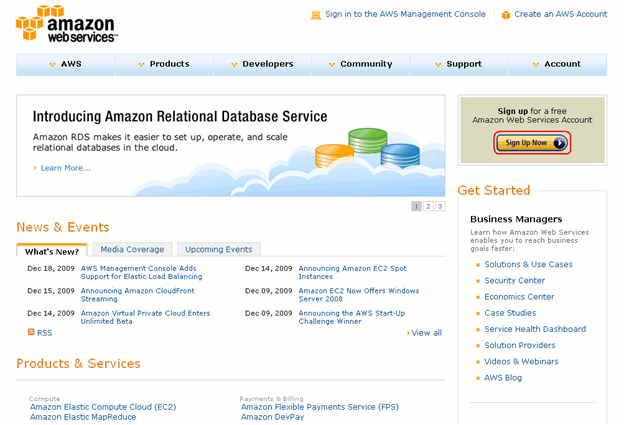Open Announcing Amazon EC2 Spot Instances news
This screenshot has height=425, width=625.
pyautogui.click(x=352, y=272)
